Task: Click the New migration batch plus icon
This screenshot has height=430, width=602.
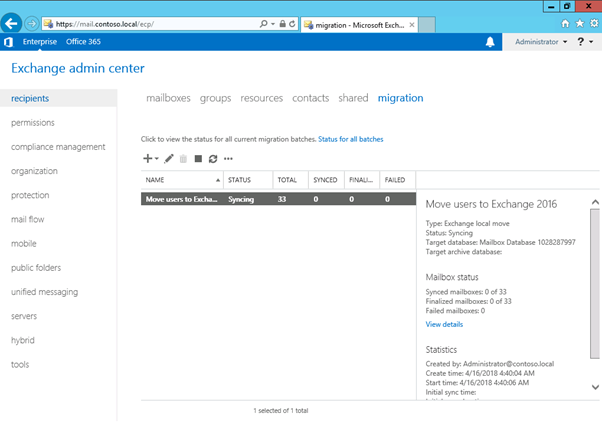Action: click(147, 159)
